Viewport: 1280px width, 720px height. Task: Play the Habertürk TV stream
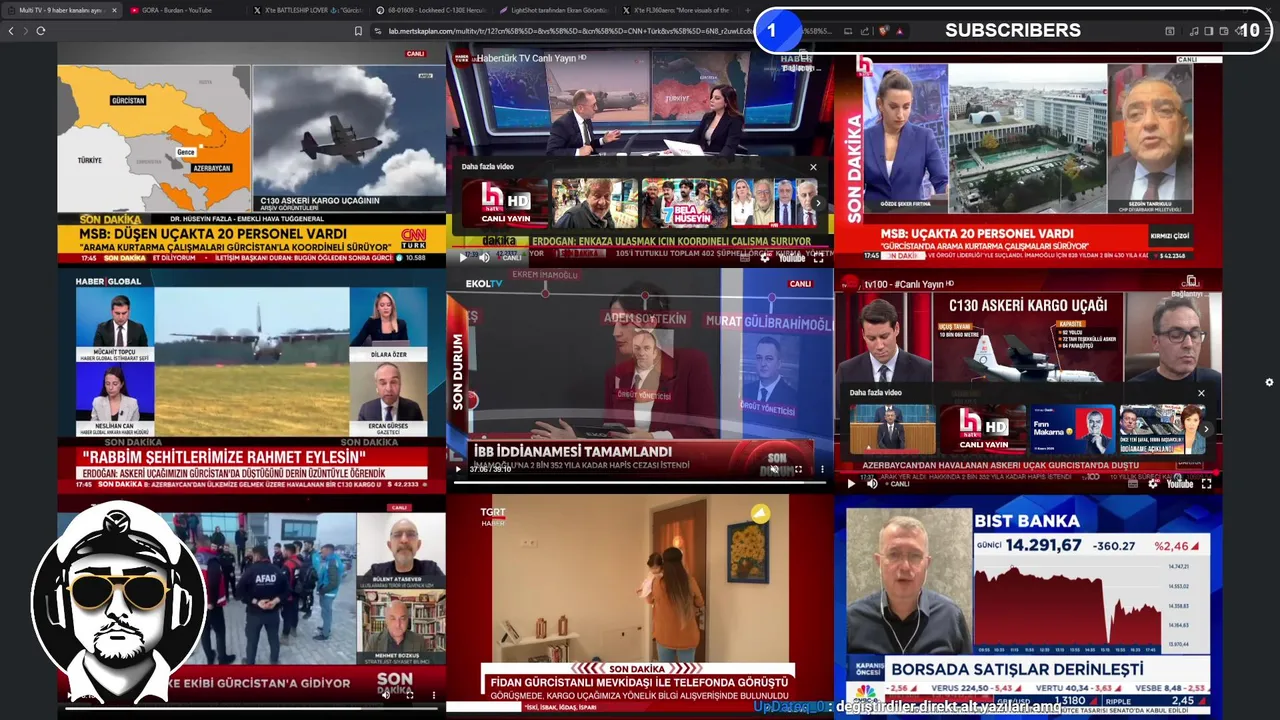(462, 257)
